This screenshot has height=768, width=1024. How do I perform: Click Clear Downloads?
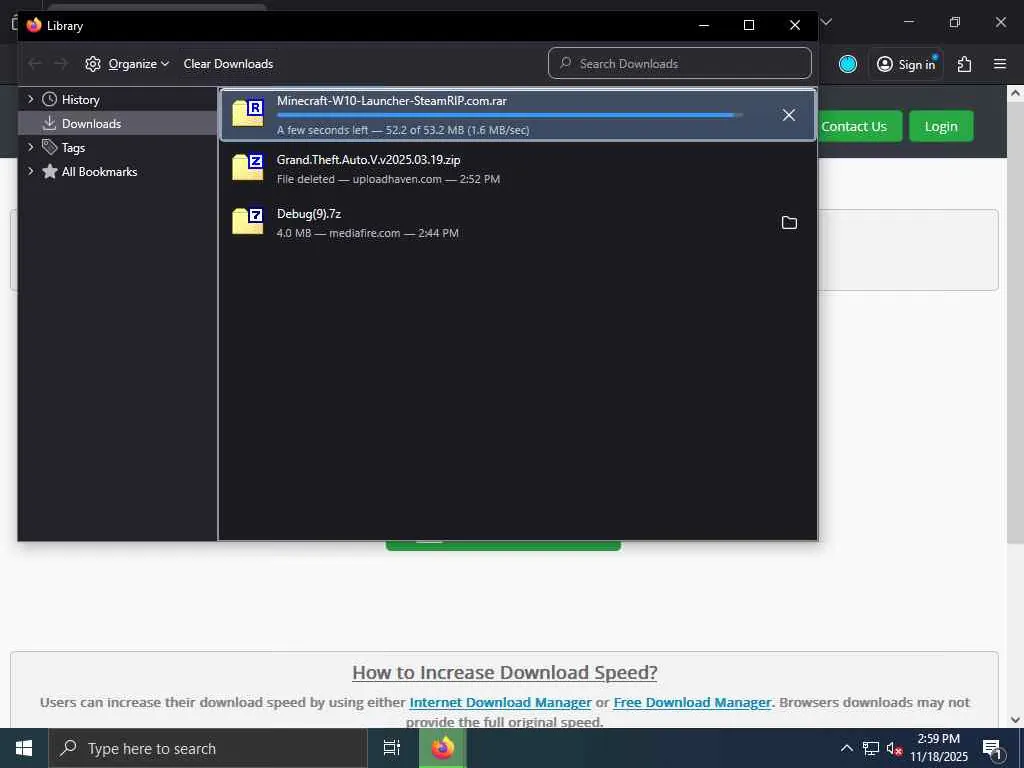(x=228, y=63)
